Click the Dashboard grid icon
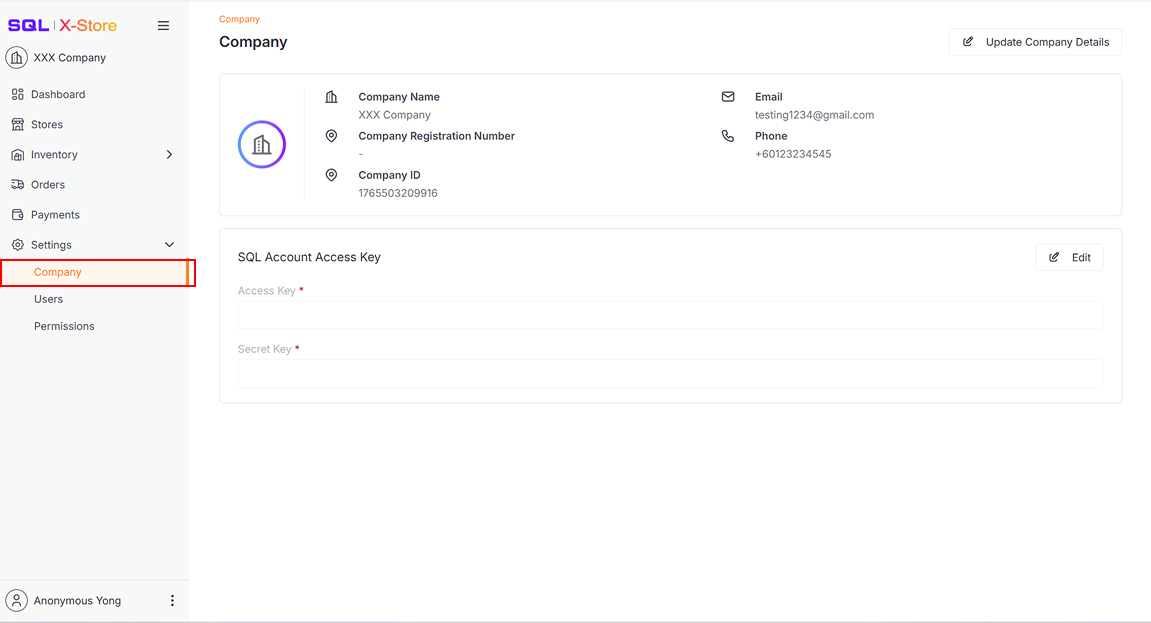 [17, 95]
